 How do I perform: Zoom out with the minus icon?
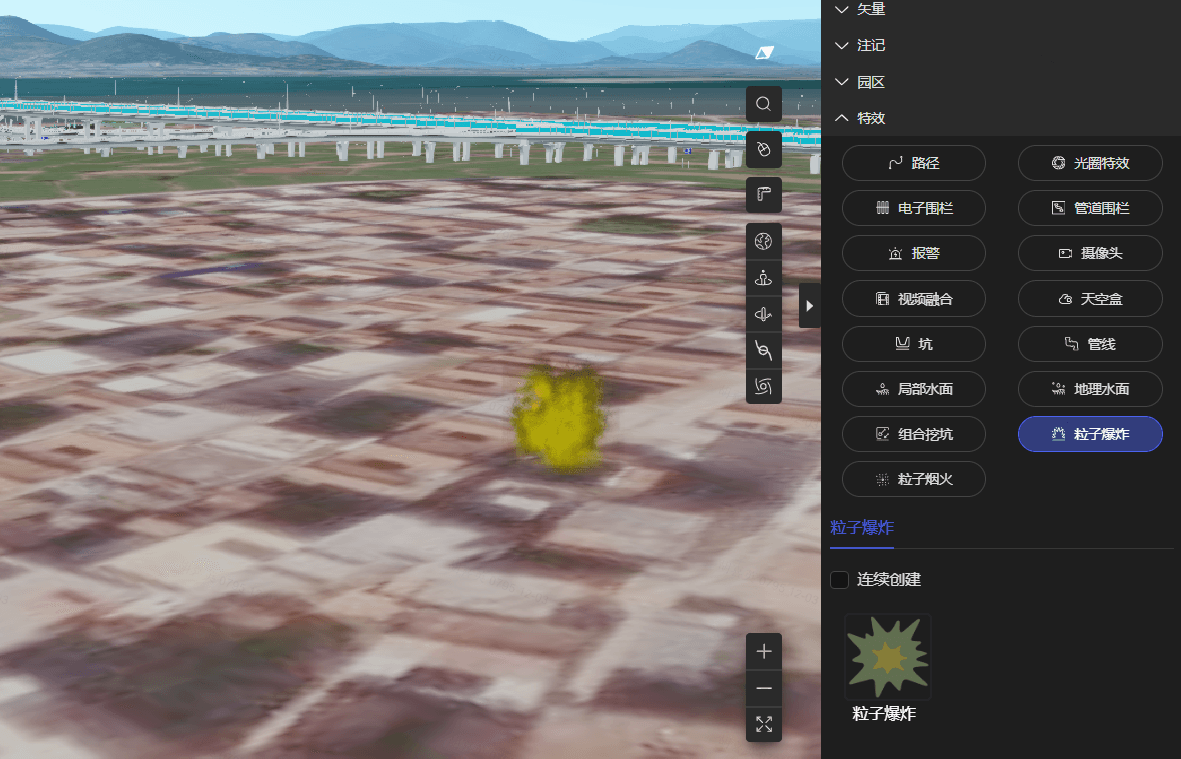(764, 688)
